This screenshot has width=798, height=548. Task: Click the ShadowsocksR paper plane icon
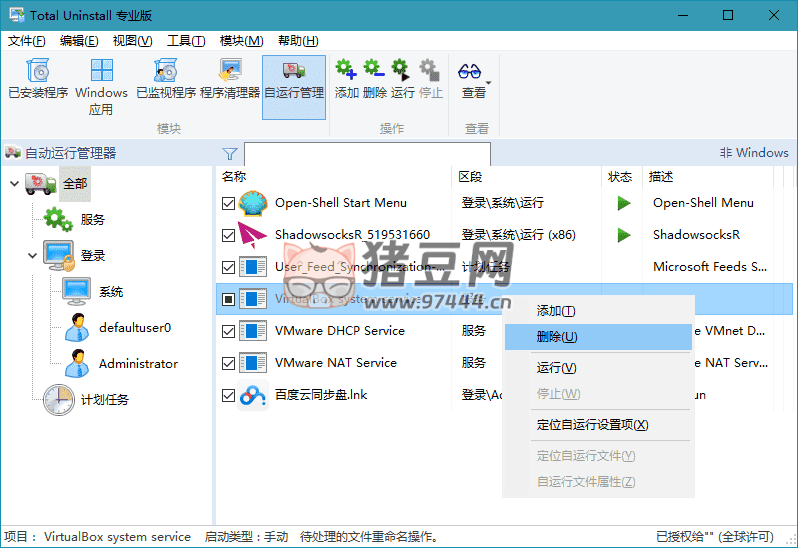(252, 235)
